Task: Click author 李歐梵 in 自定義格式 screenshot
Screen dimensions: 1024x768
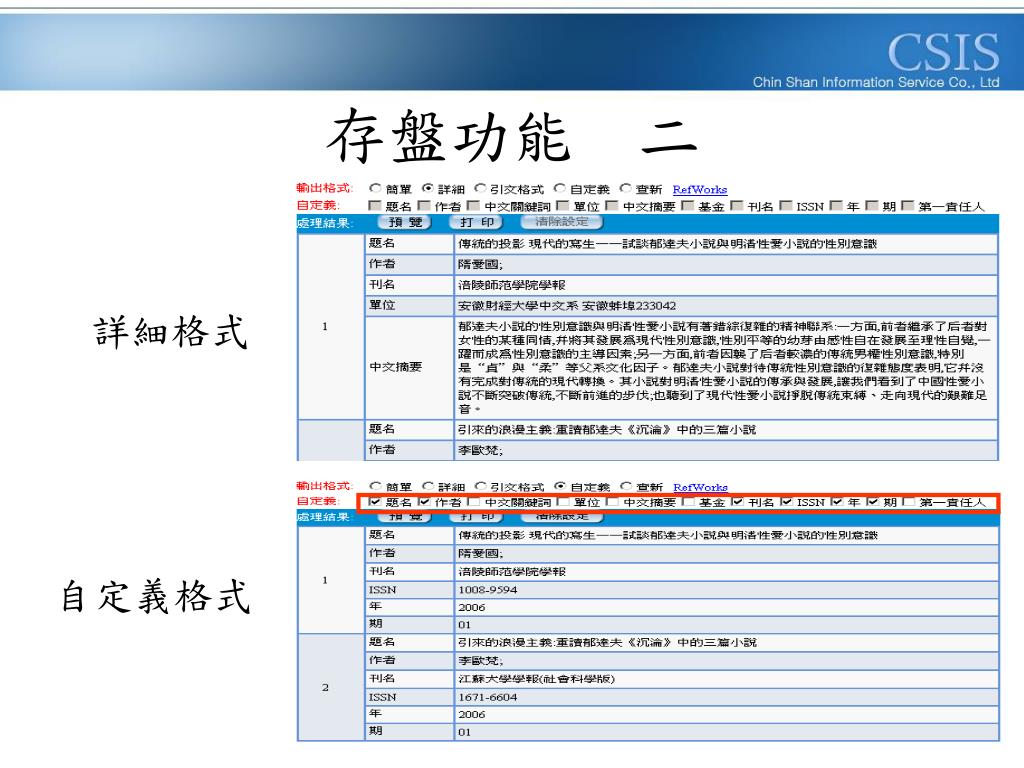Action: [x=480, y=661]
